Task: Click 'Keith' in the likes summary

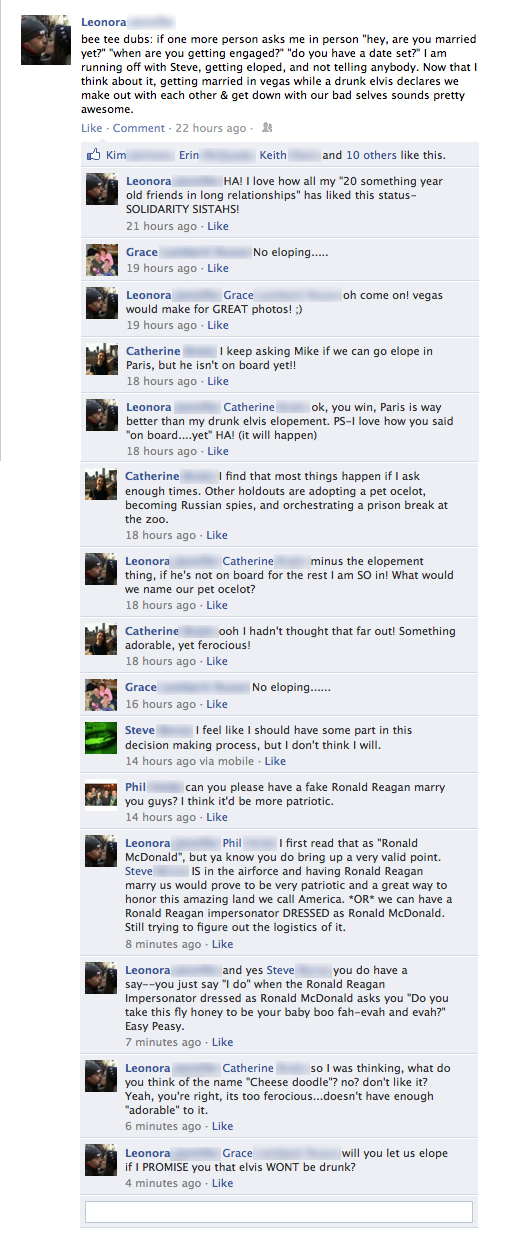Action: coord(273,155)
